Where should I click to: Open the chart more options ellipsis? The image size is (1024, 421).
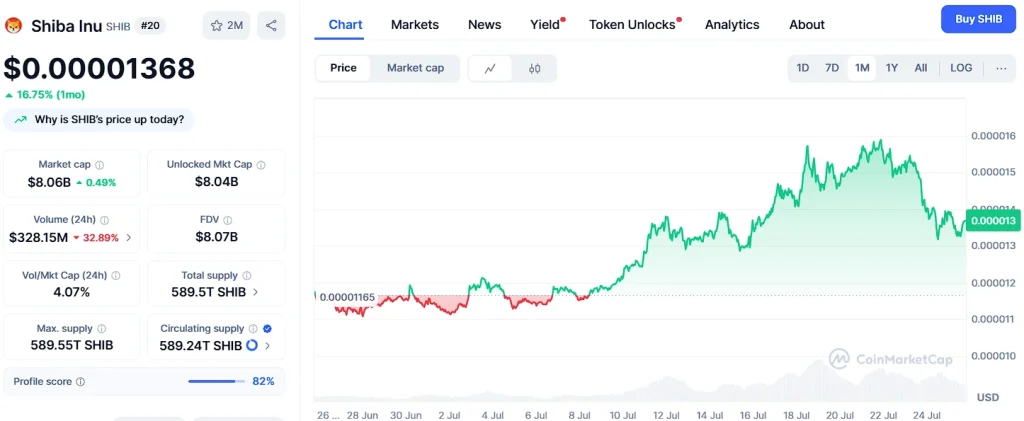click(1001, 68)
